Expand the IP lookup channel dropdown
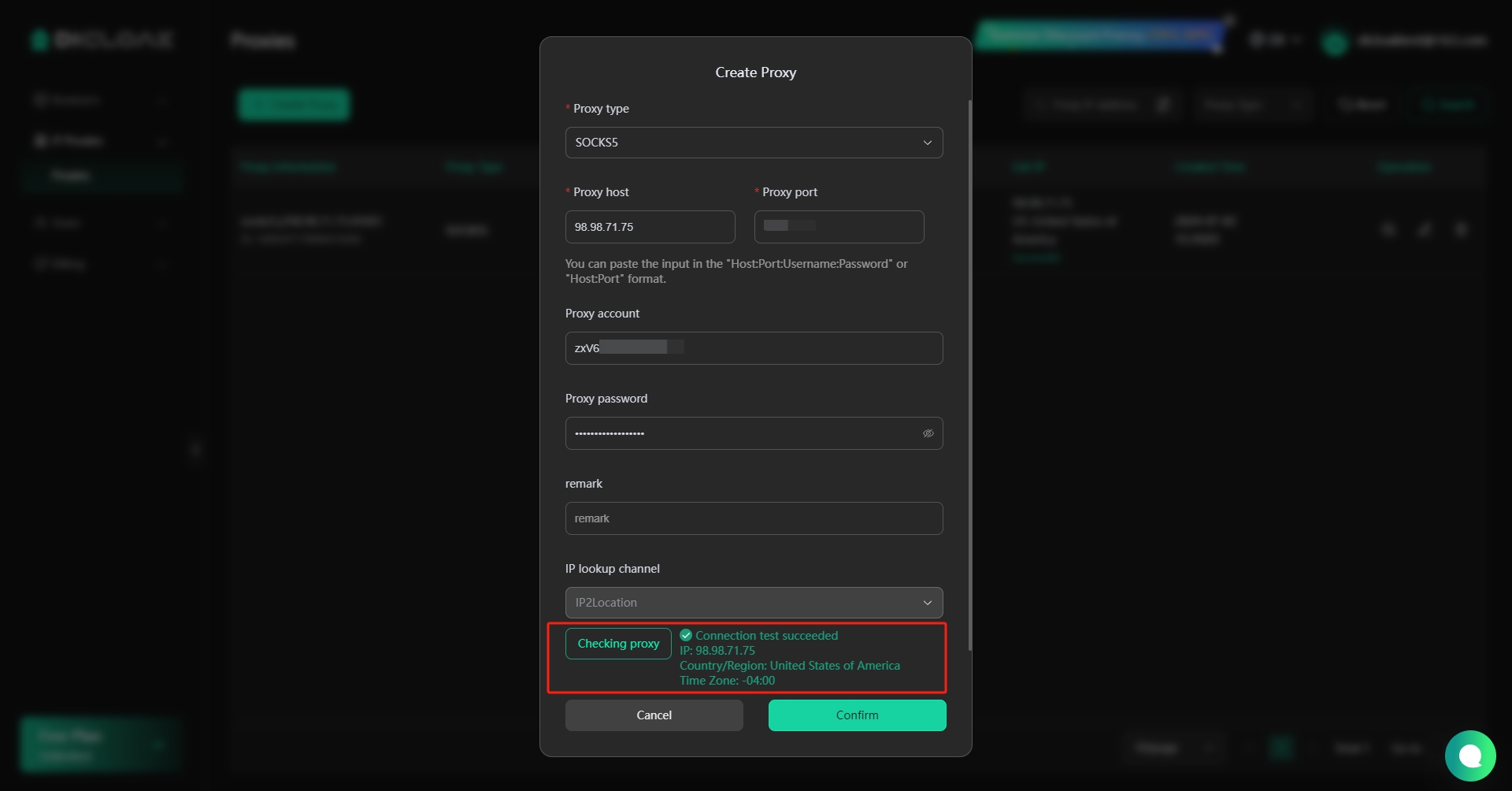Screen dimensions: 1512x791 (x=754, y=603)
